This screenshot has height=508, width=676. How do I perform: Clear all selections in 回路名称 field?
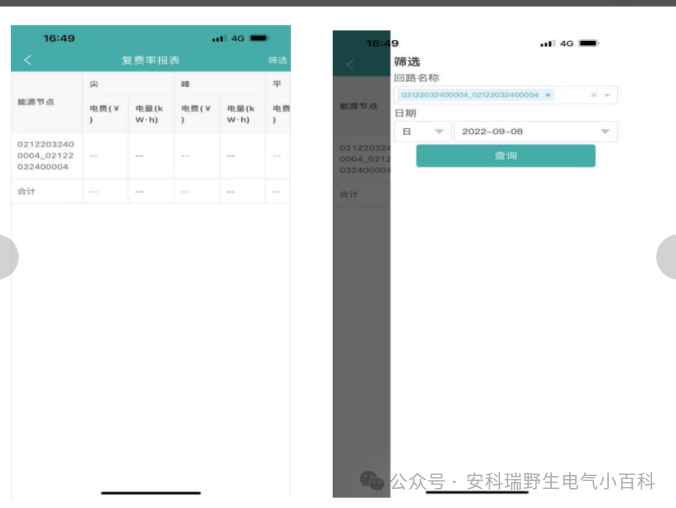(594, 95)
